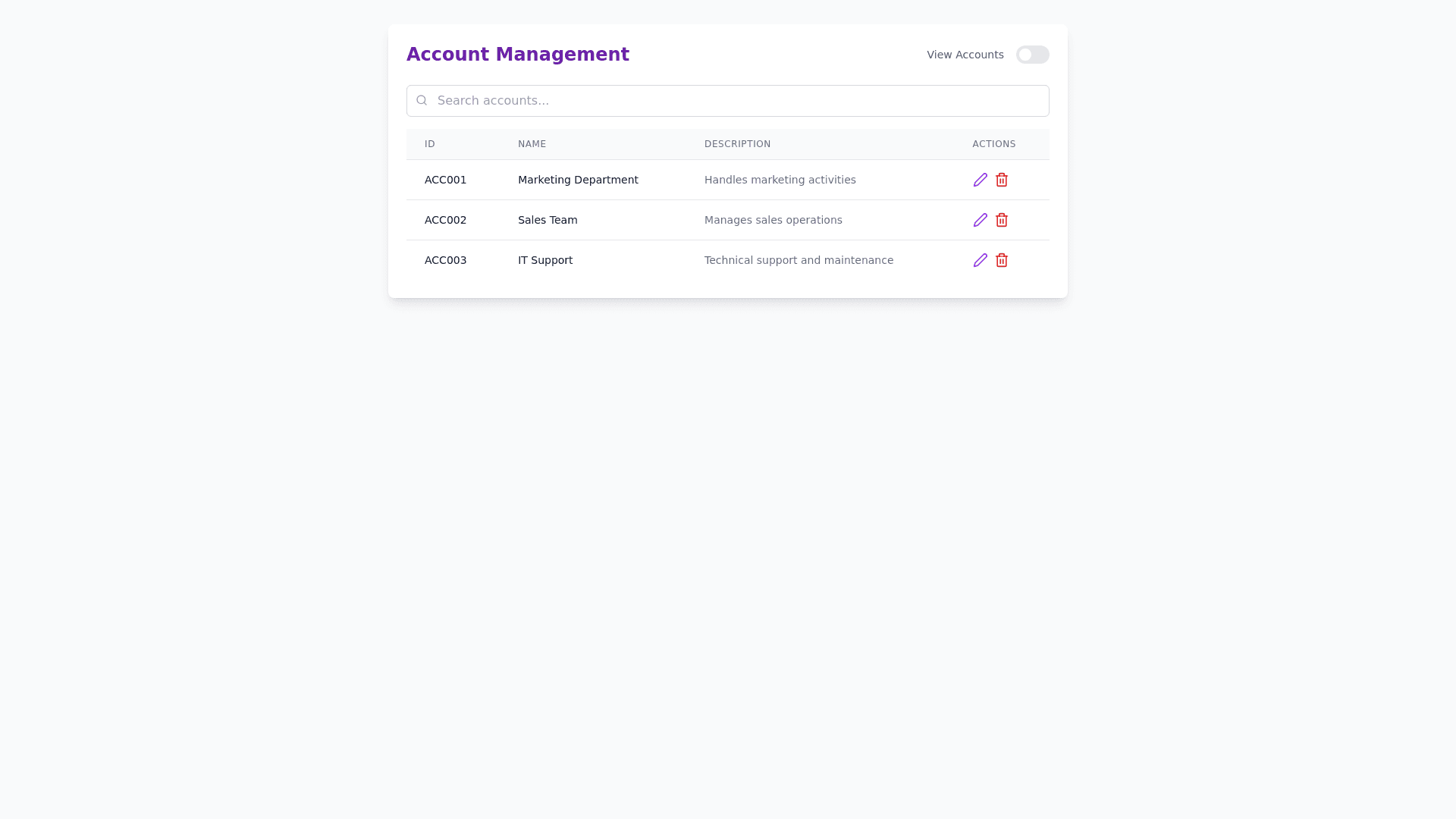The height and width of the screenshot is (819, 1456).
Task: Click the Sales Team name
Action: point(548,220)
